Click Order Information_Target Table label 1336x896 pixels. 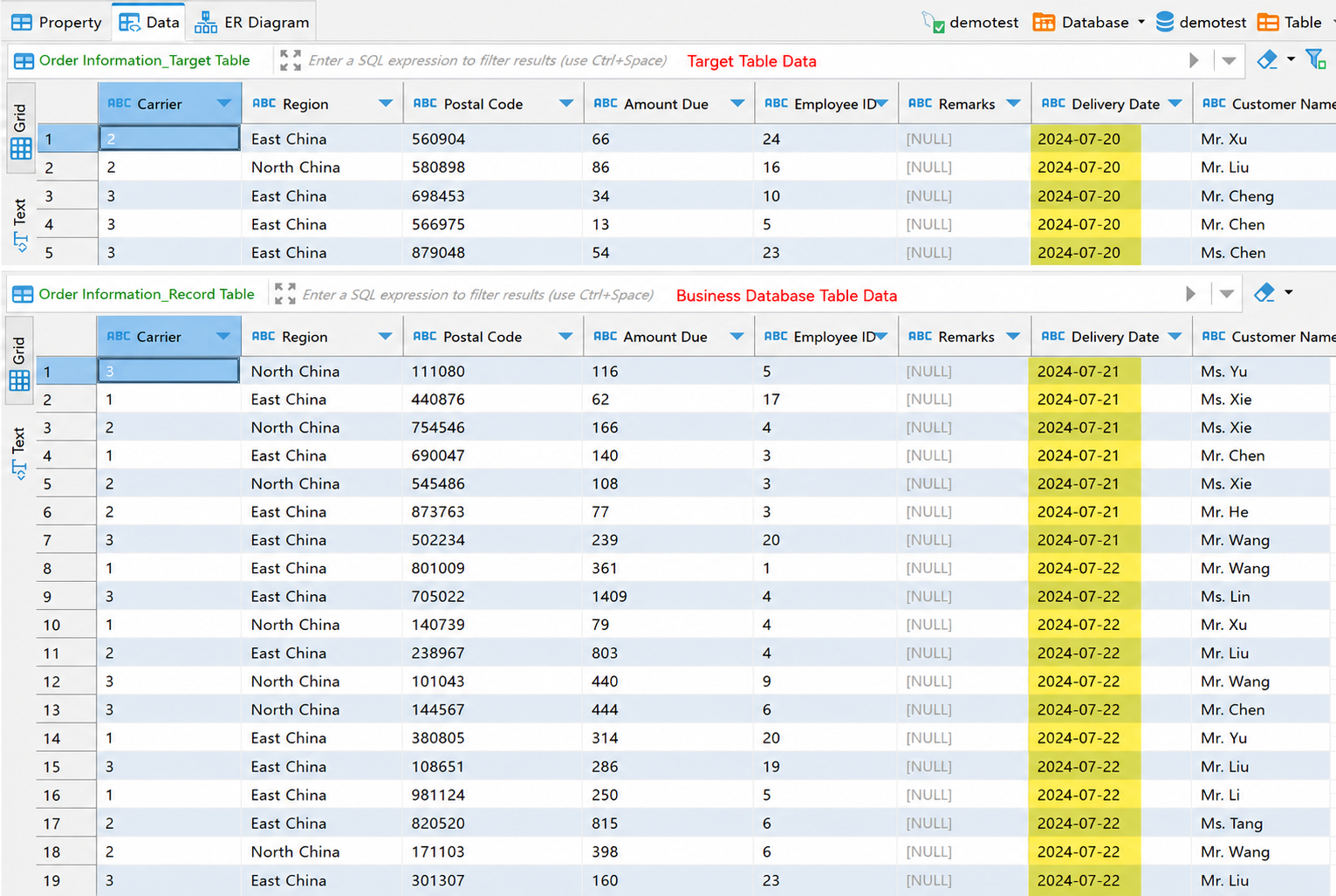click(144, 60)
